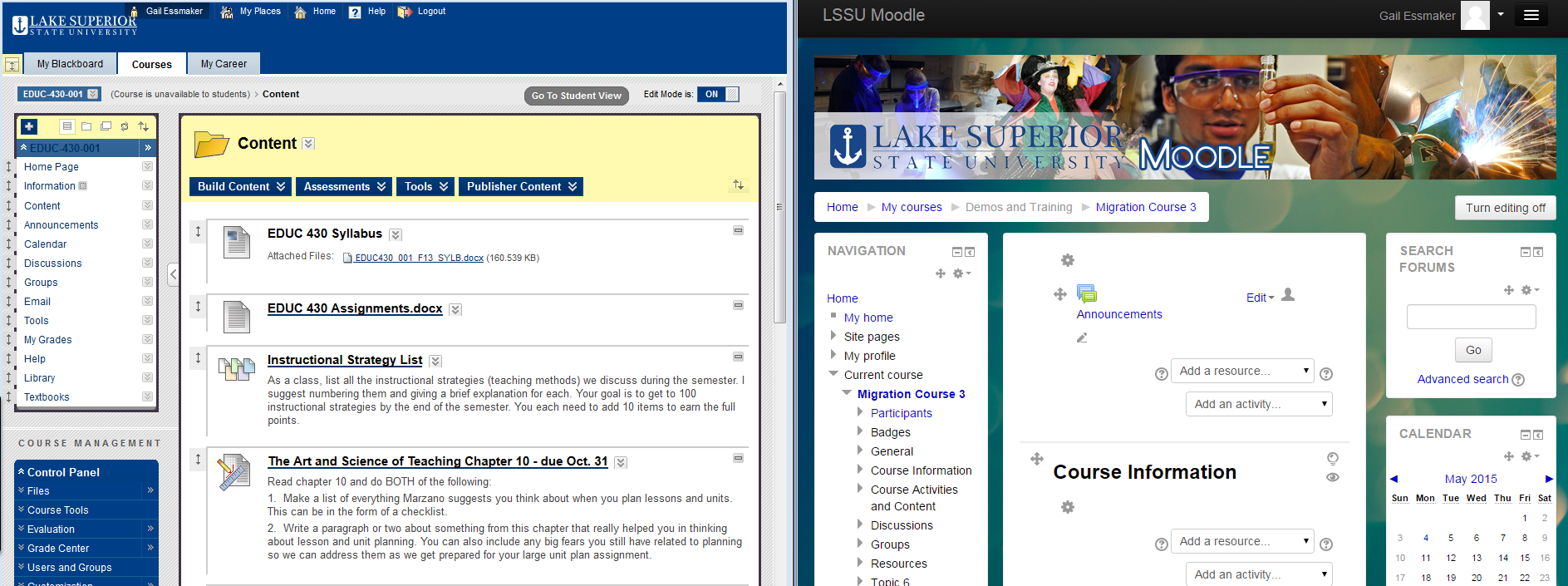Toggle Blackboard Edit Mode ON switch
The image size is (1568, 586).
click(718, 95)
